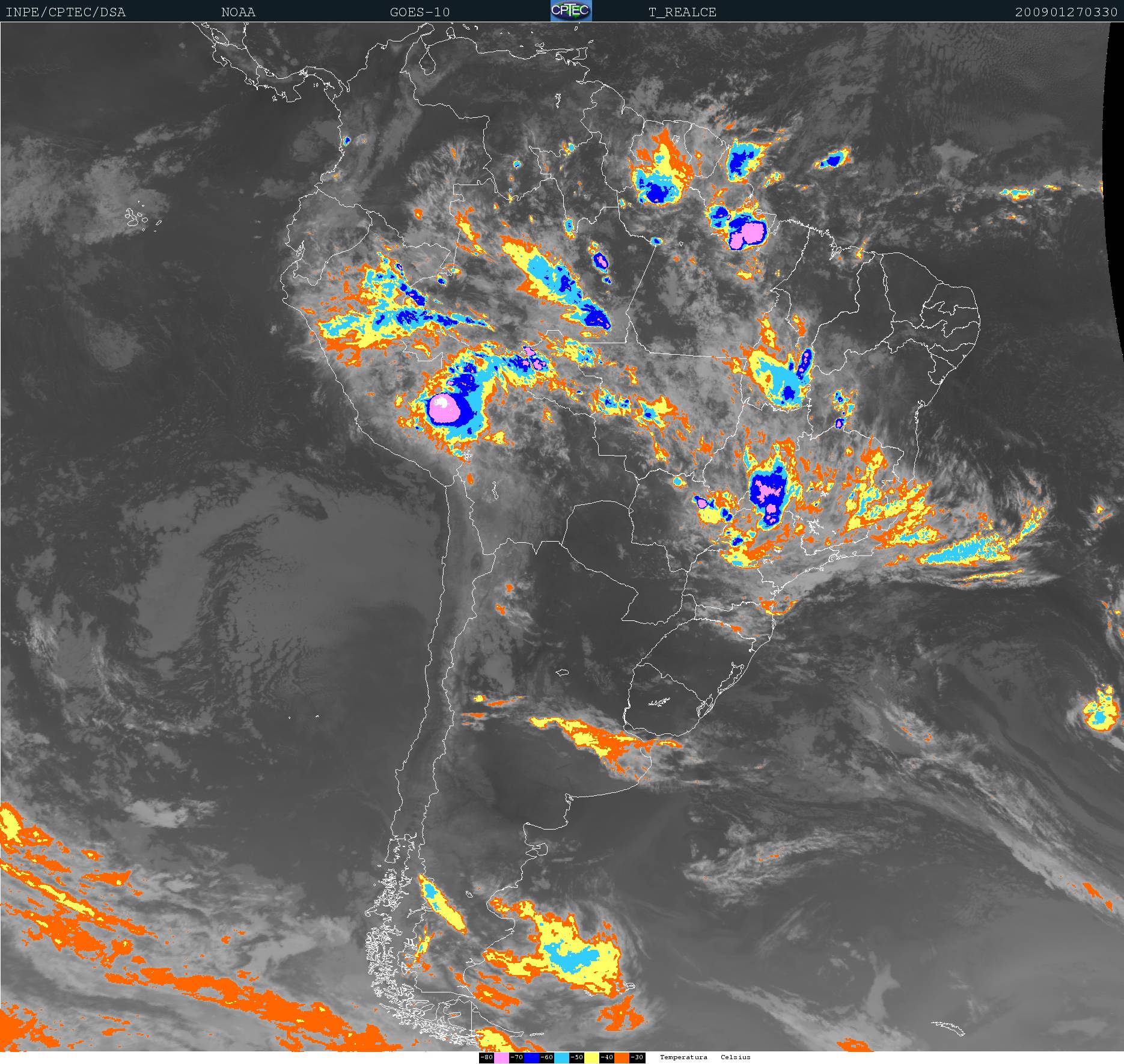Click the -30 legend value
The image size is (1124, 1064).
pyautogui.click(x=637, y=1057)
